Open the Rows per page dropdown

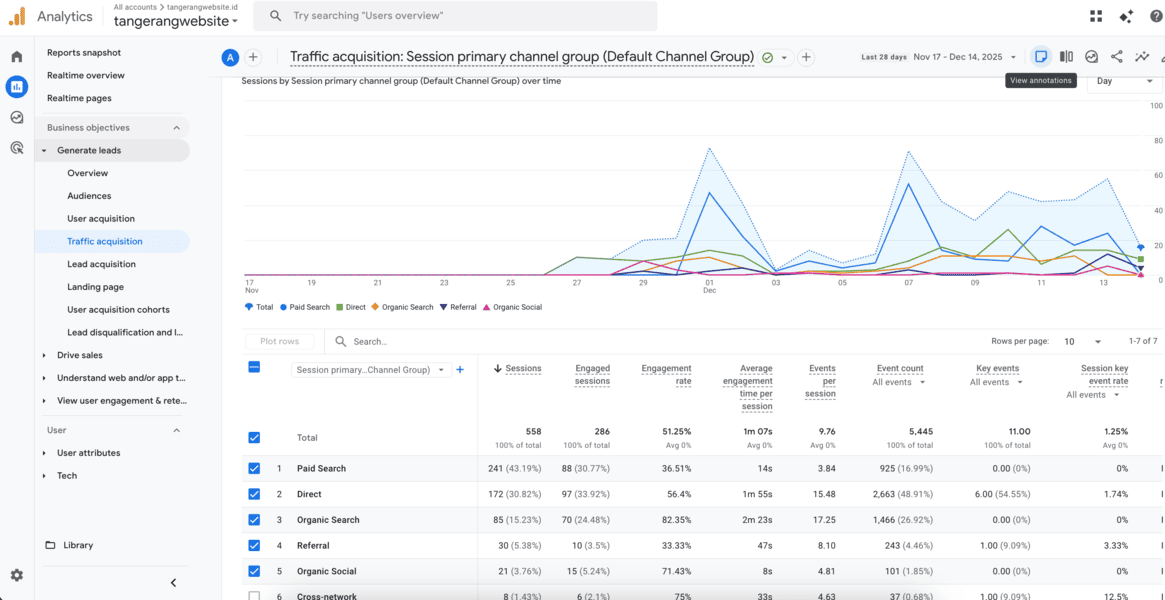[x=1082, y=342]
